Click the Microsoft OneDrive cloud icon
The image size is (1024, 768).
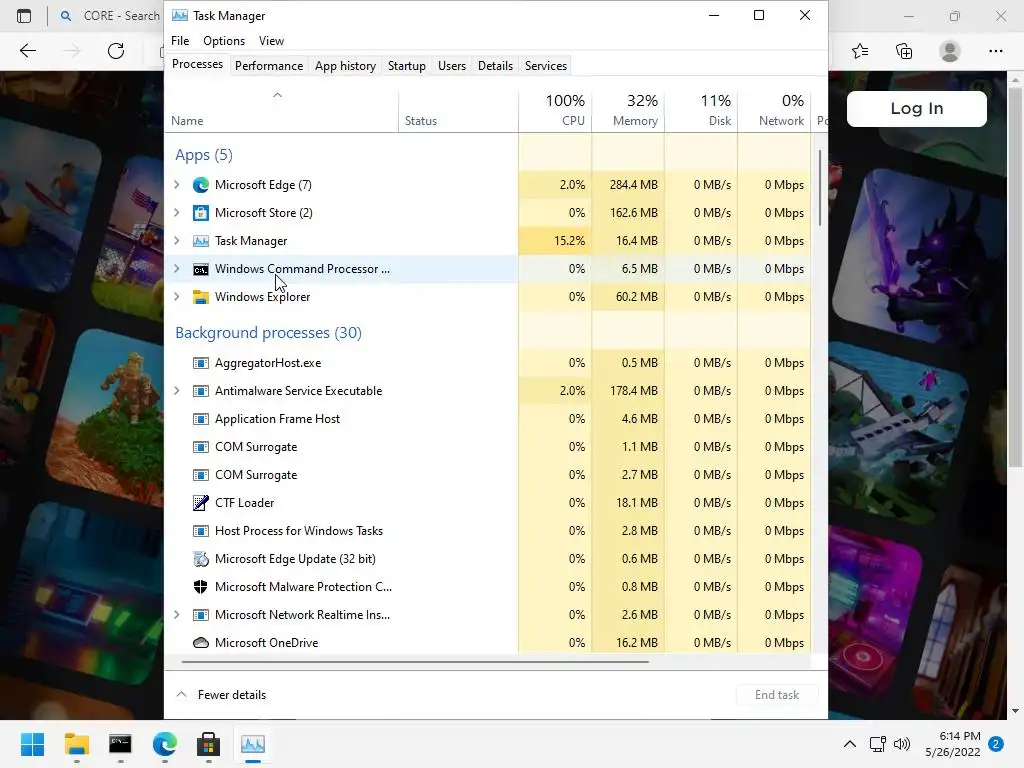(200, 643)
